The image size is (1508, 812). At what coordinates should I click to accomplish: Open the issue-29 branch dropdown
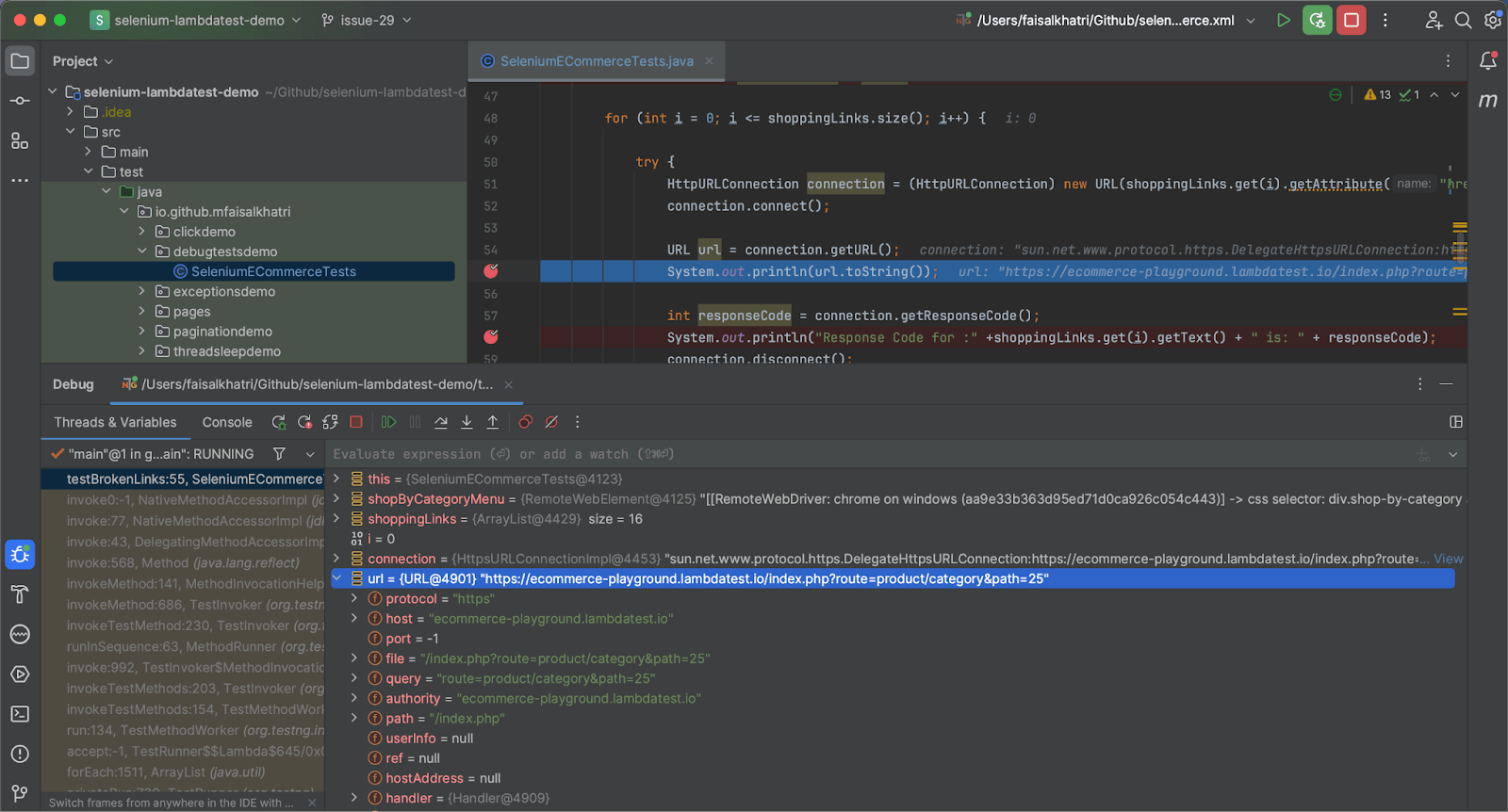[x=367, y=20]
